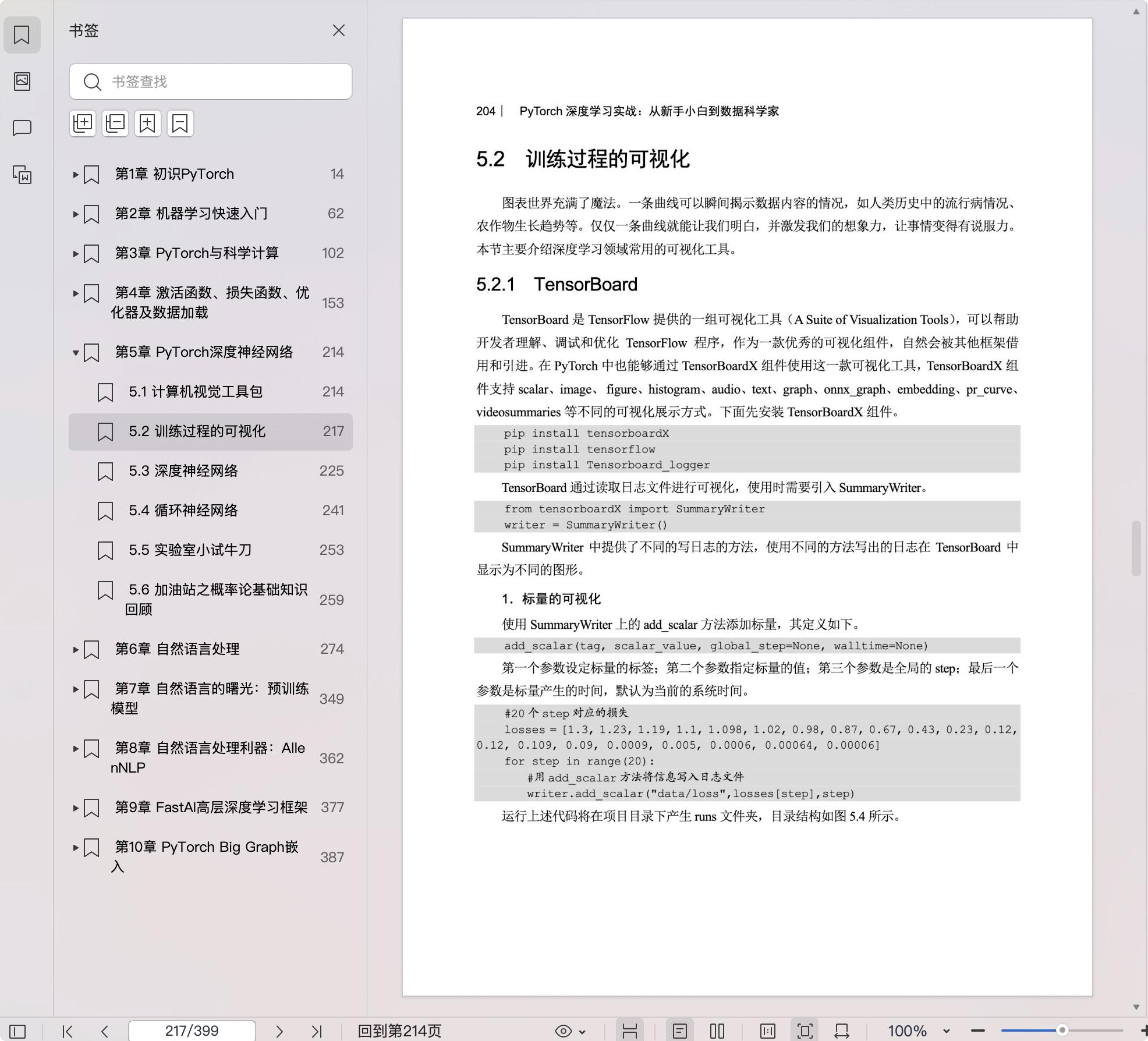This screenshot has width=1148, height=1041.
Task: Expand 第3章 PyTorch与科学计算 chapter
Action: (x=75, y=253)
